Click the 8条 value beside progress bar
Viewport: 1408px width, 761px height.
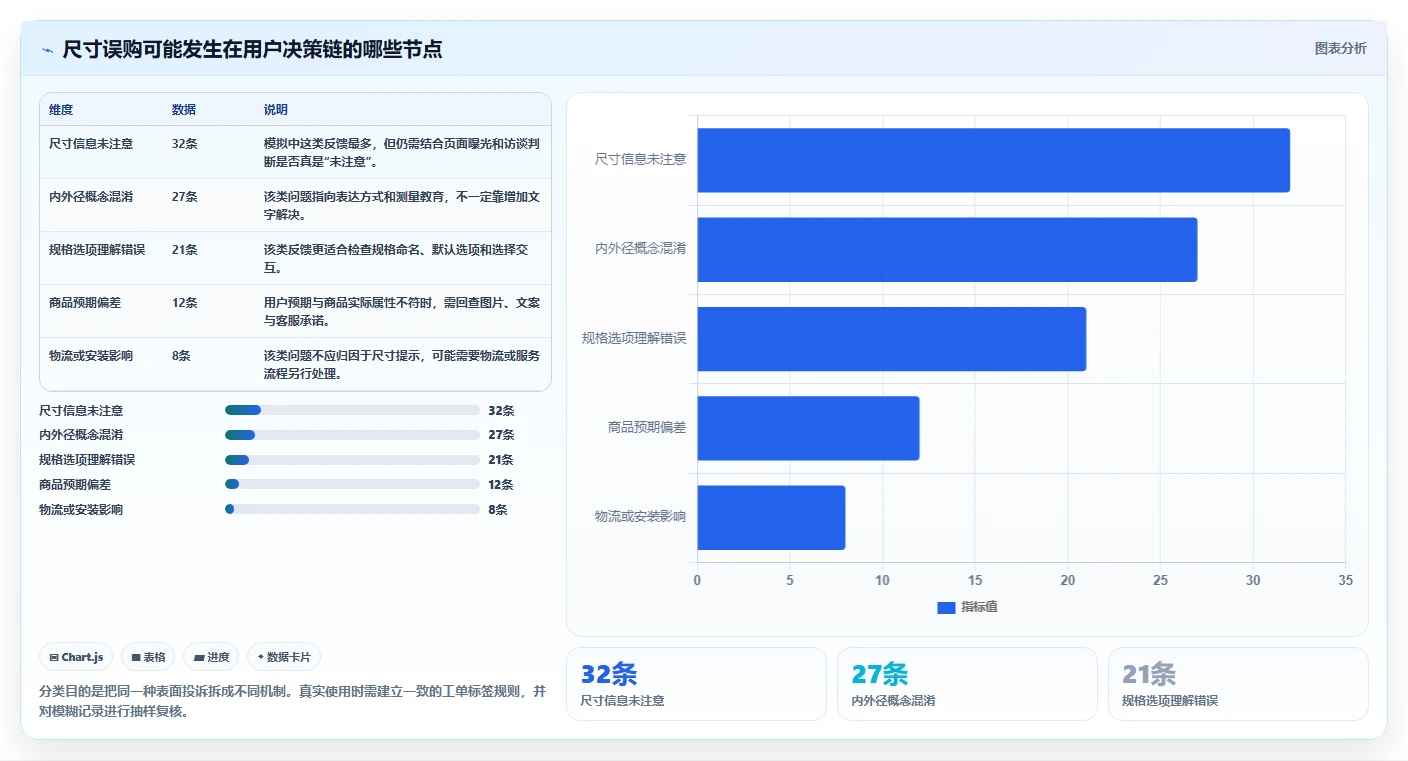pos(498,510)
